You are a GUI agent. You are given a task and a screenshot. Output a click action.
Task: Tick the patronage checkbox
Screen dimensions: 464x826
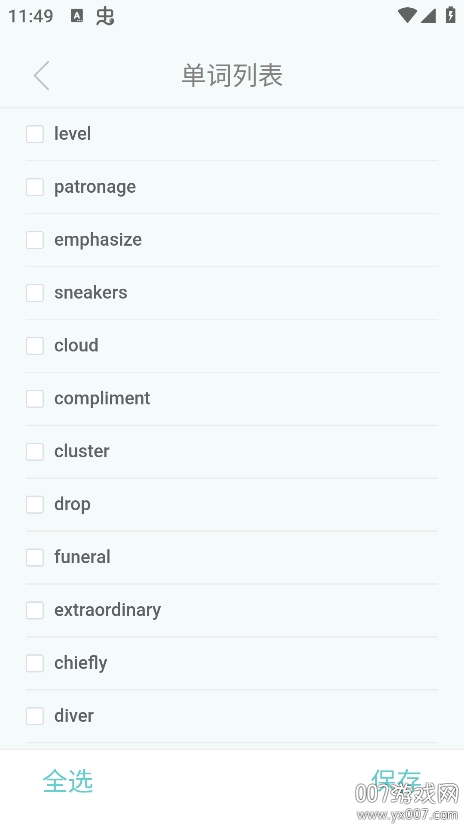(35, 186)
